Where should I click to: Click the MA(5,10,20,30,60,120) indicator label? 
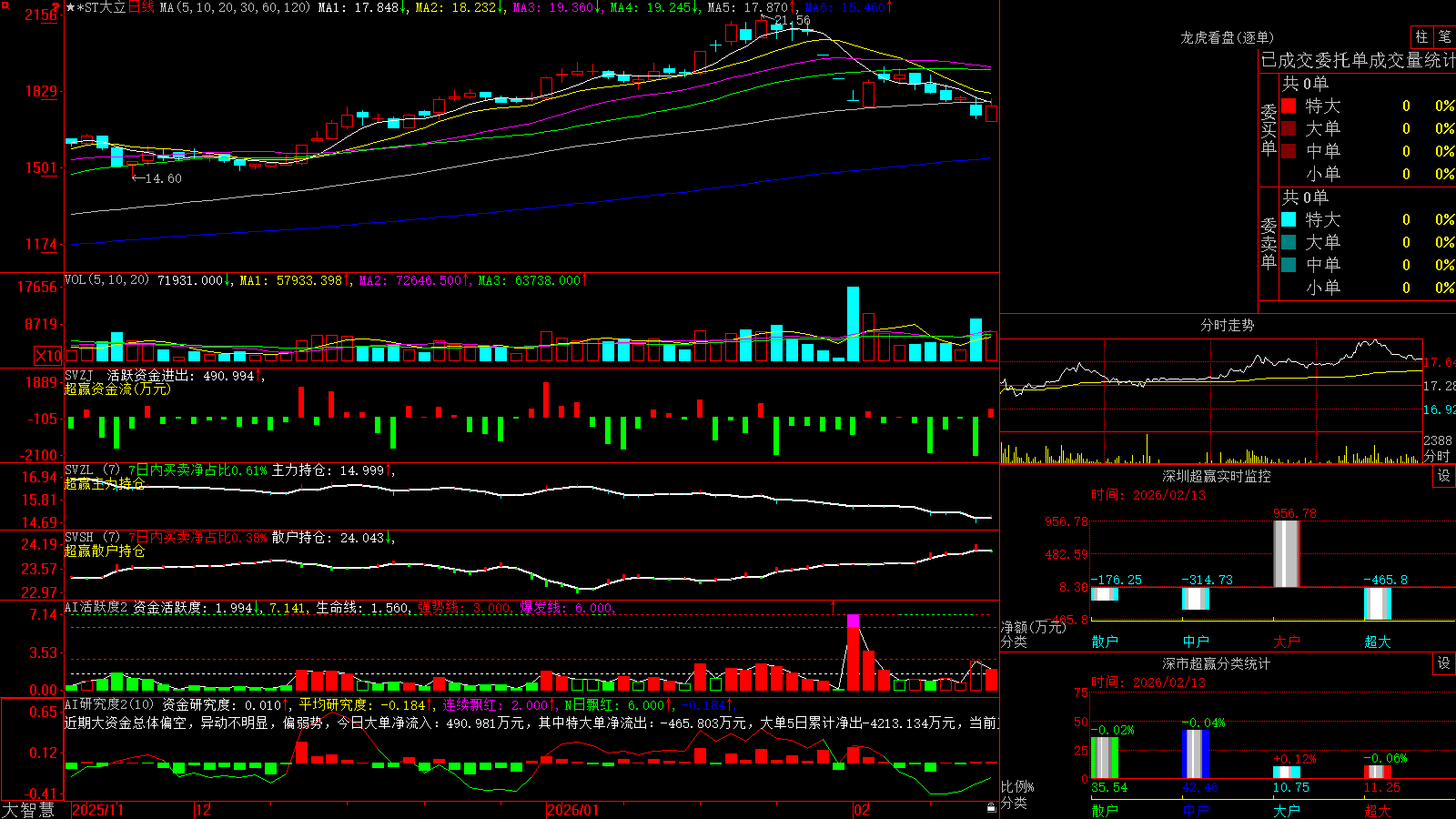pos(234,7)
